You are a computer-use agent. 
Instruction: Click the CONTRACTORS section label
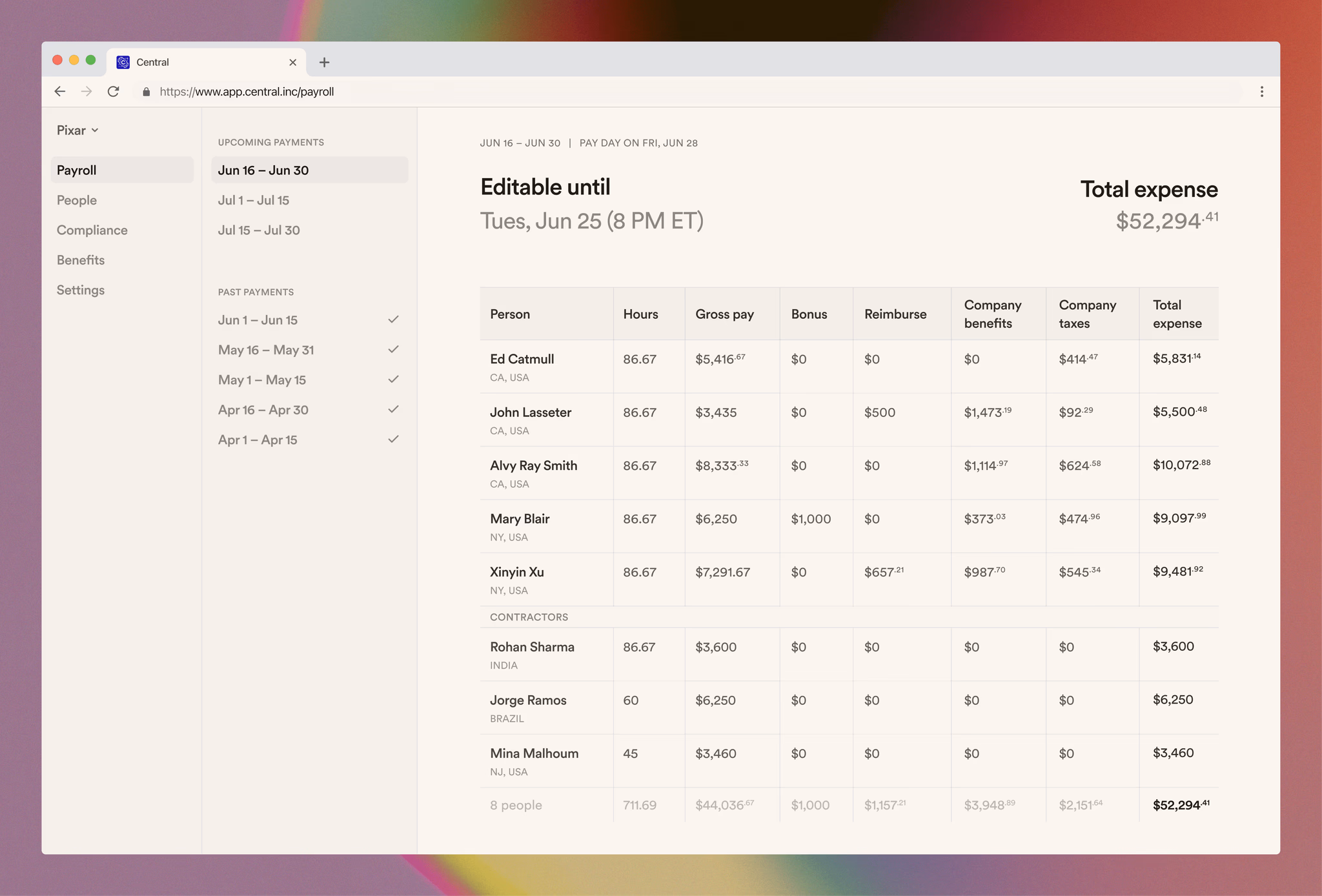point(529,617)
